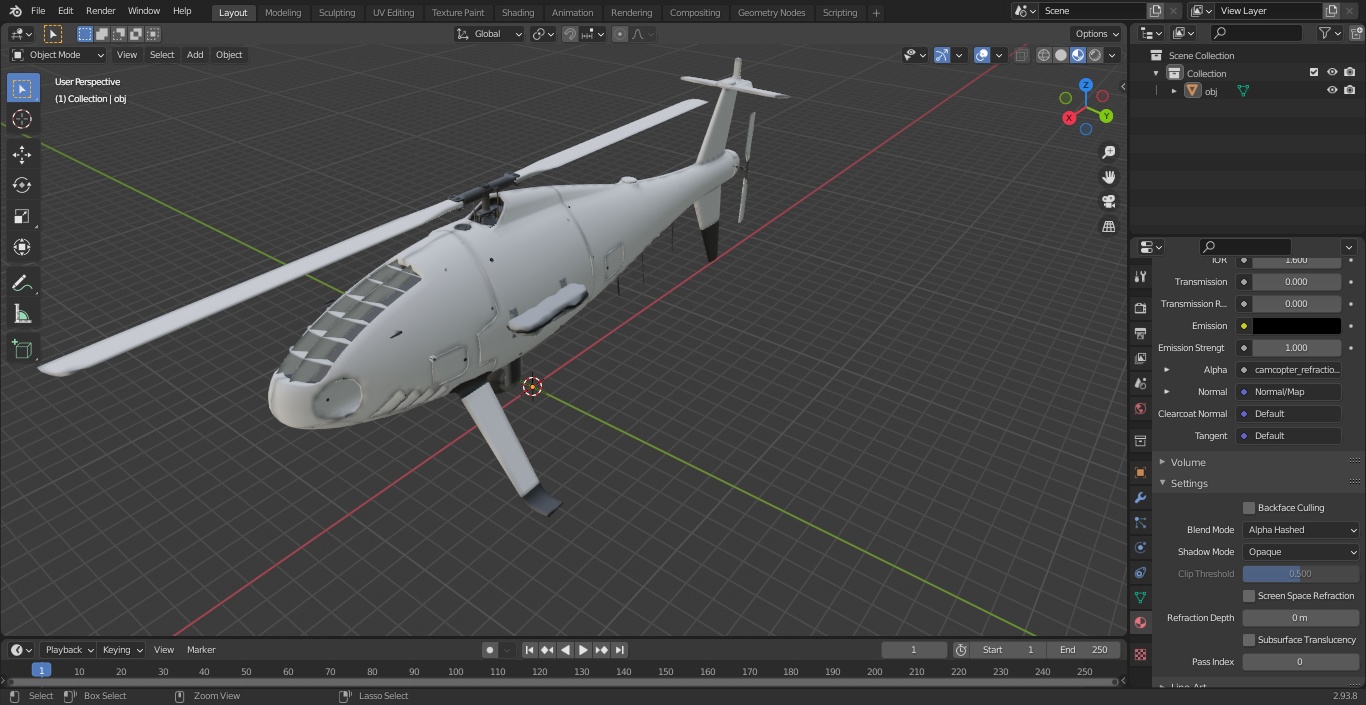Expand the Volume panel
The height and width of the screenshot is (705, 1366).
click(1188, 462)
